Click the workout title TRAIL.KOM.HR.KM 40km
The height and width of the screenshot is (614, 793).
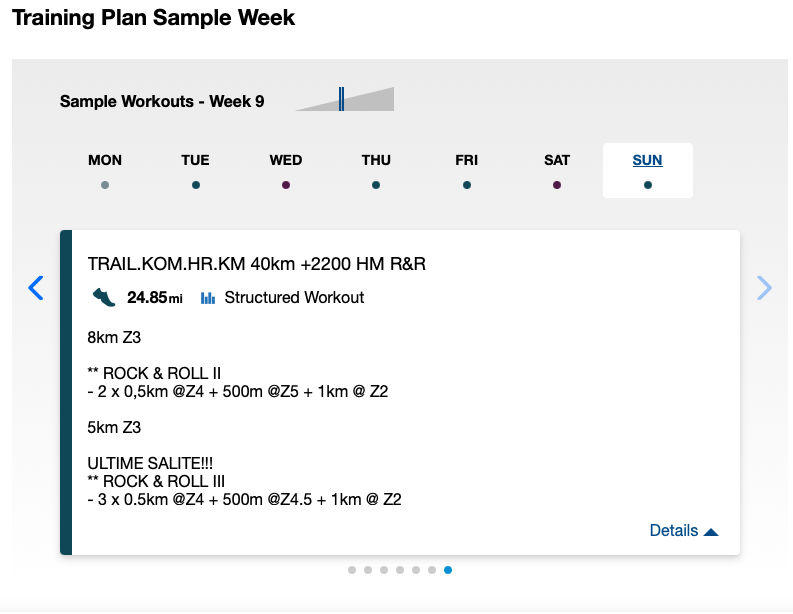coord(256,264)
